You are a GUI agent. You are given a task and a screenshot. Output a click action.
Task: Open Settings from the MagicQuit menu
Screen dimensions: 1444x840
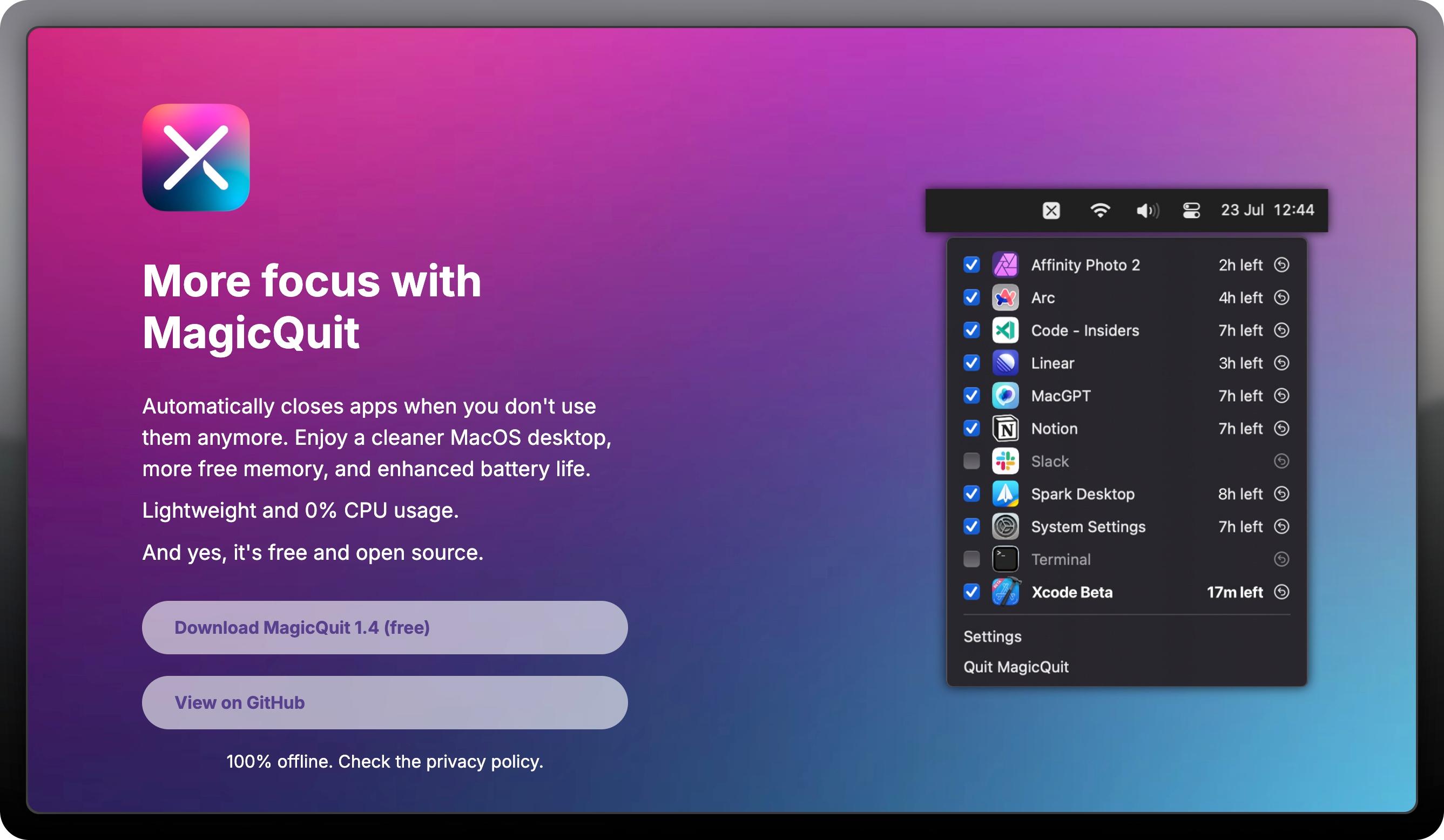(993, 637)
